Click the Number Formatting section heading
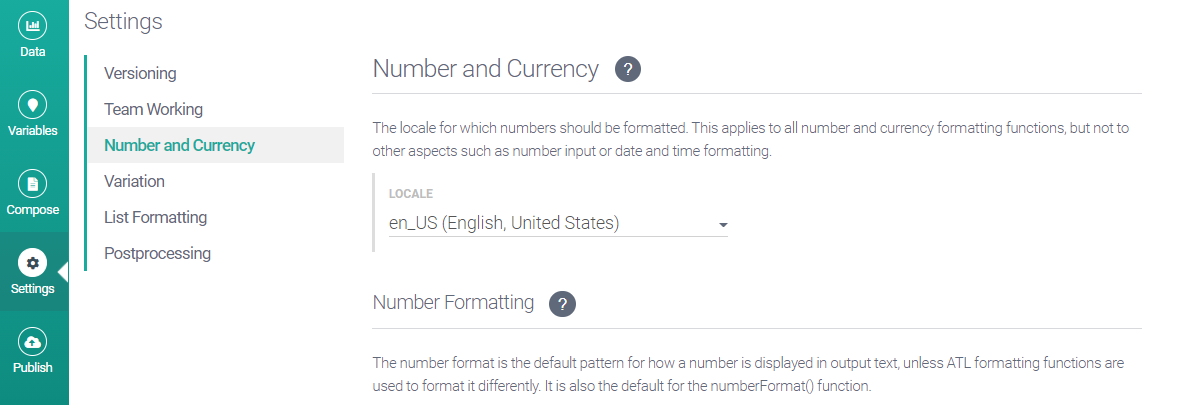The height and width of the screenshot is (405, 1185). pos(453,302)
